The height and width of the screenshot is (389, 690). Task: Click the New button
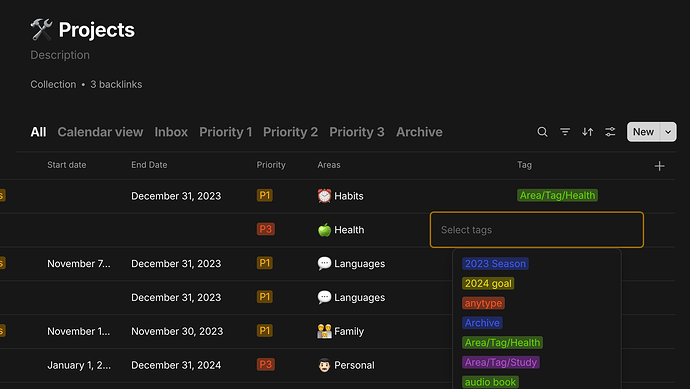(x=643, y=132)
